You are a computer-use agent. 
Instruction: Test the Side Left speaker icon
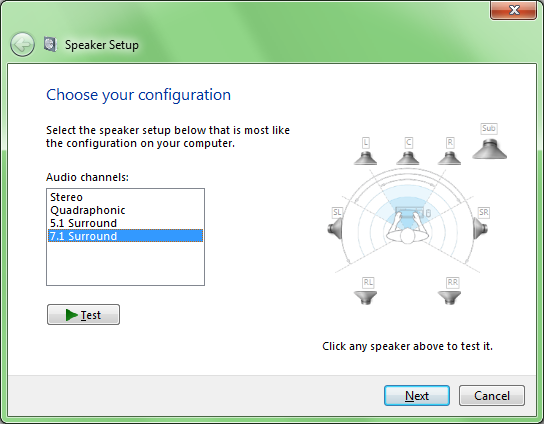[335, 228]
